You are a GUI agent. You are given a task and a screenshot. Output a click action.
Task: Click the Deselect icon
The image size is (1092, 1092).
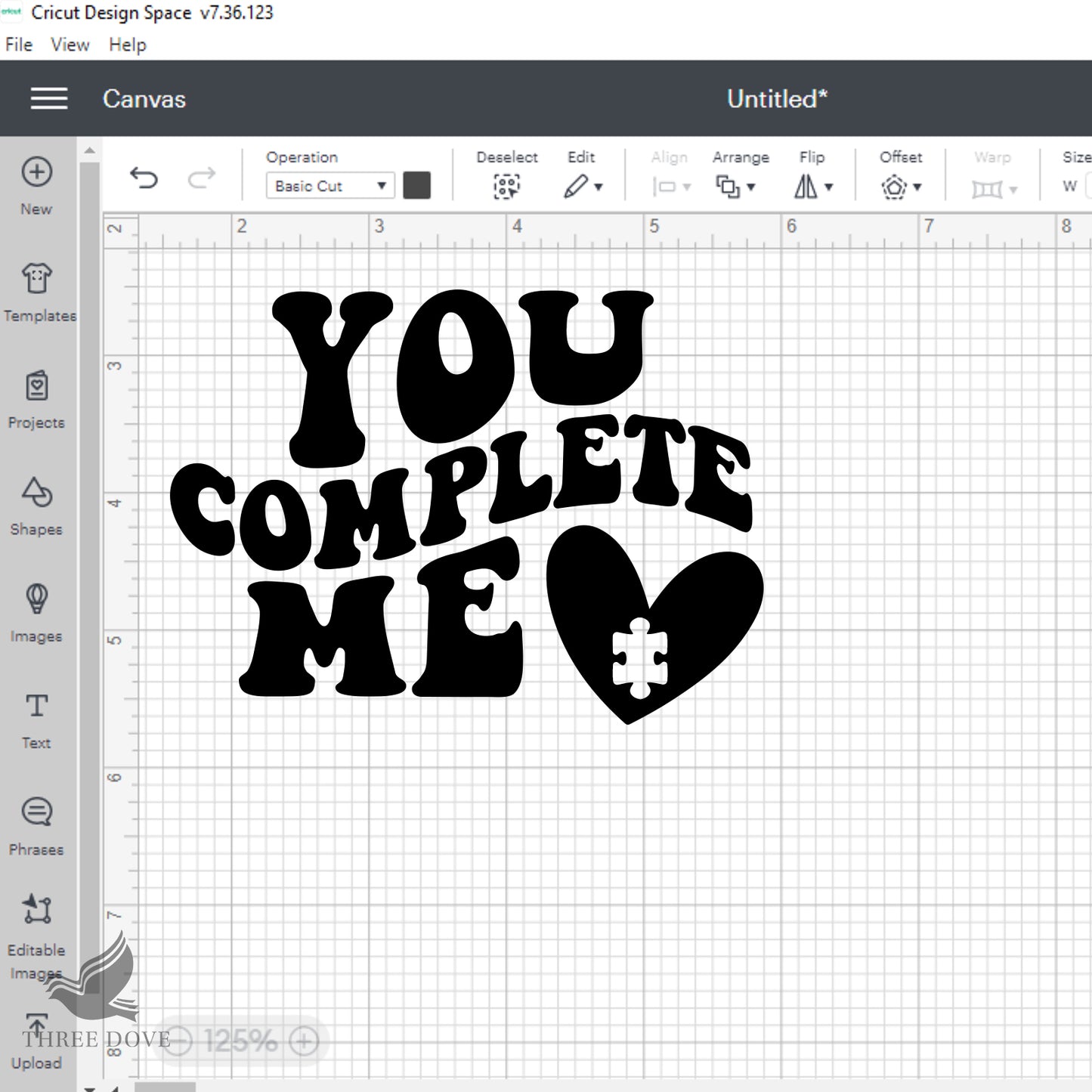coord(506,186)
